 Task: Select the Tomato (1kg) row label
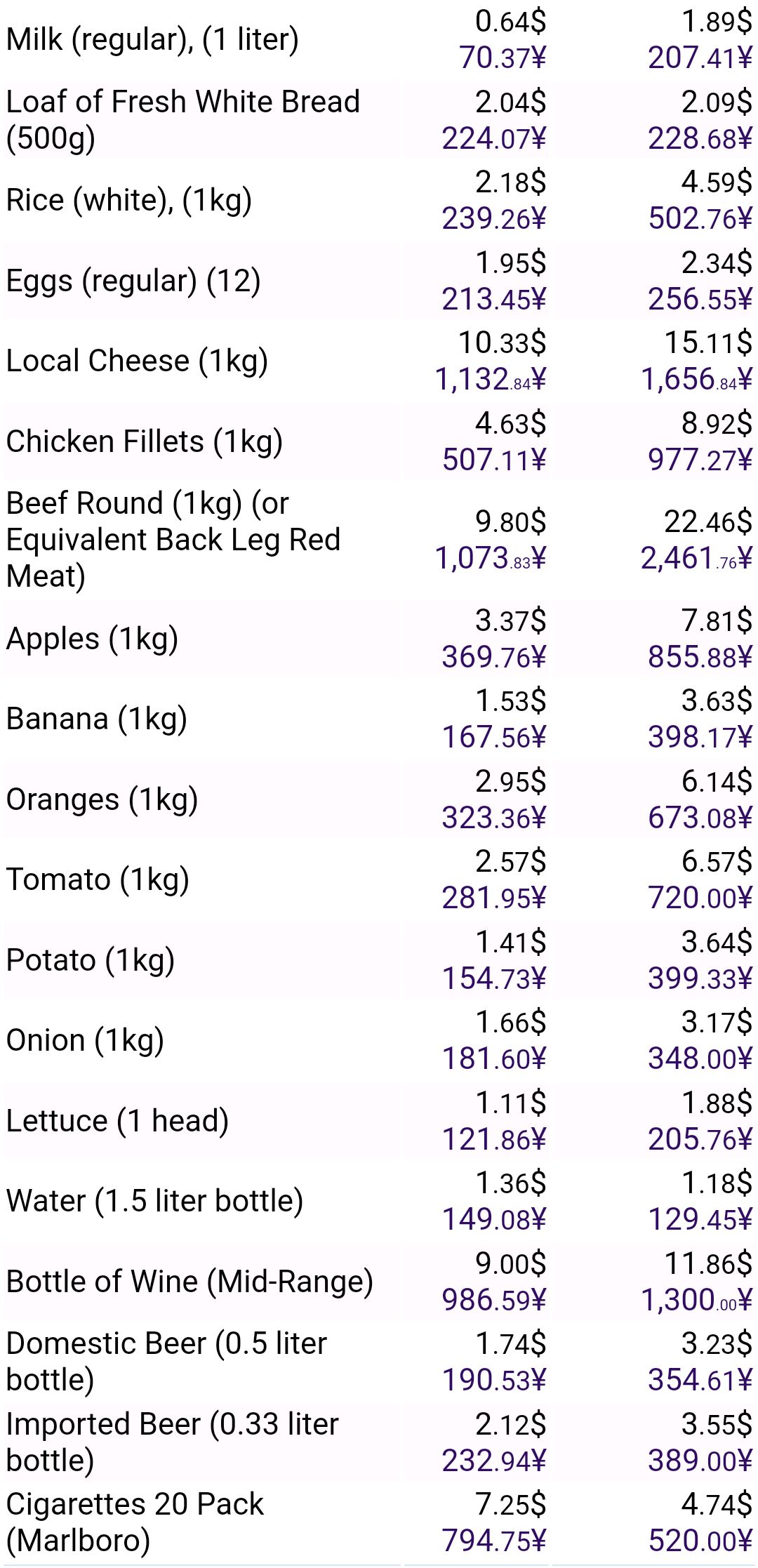(x=98, y=880)
